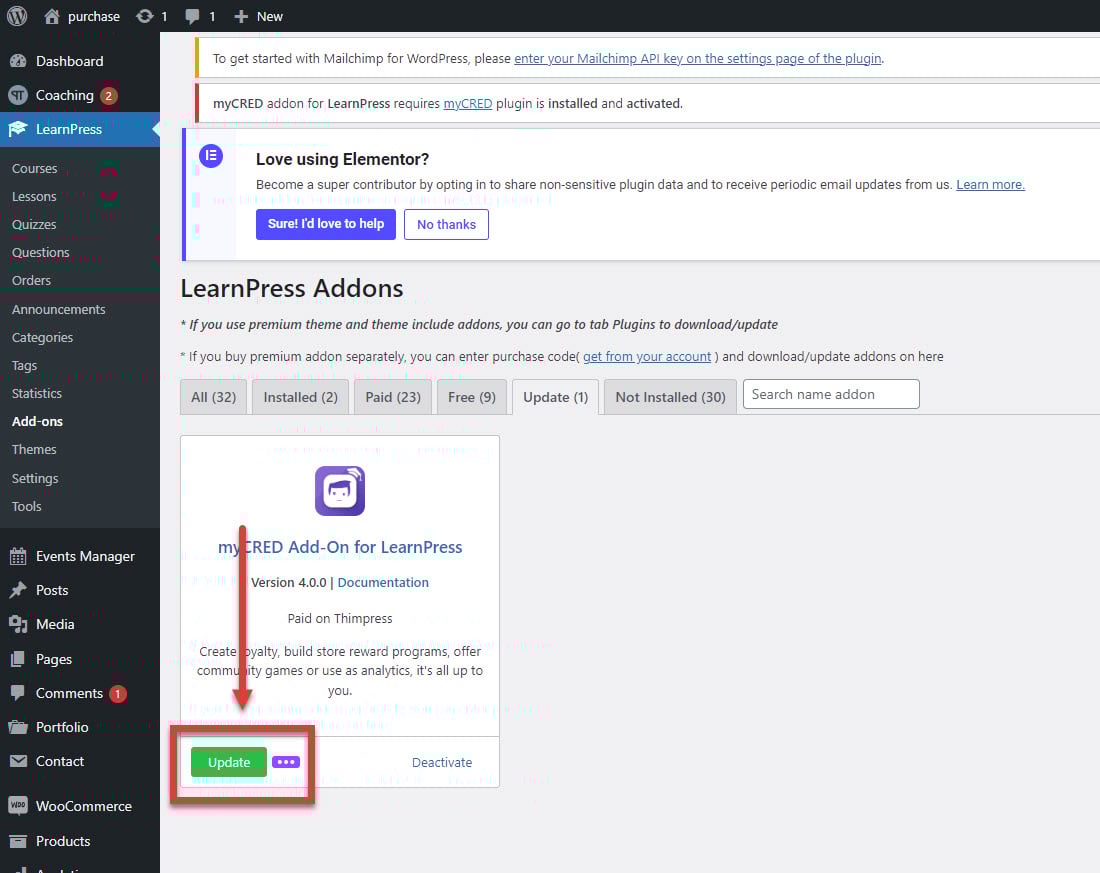Select Add-ons submenu item
The image size is (1100, 873).
coord(37,421)
